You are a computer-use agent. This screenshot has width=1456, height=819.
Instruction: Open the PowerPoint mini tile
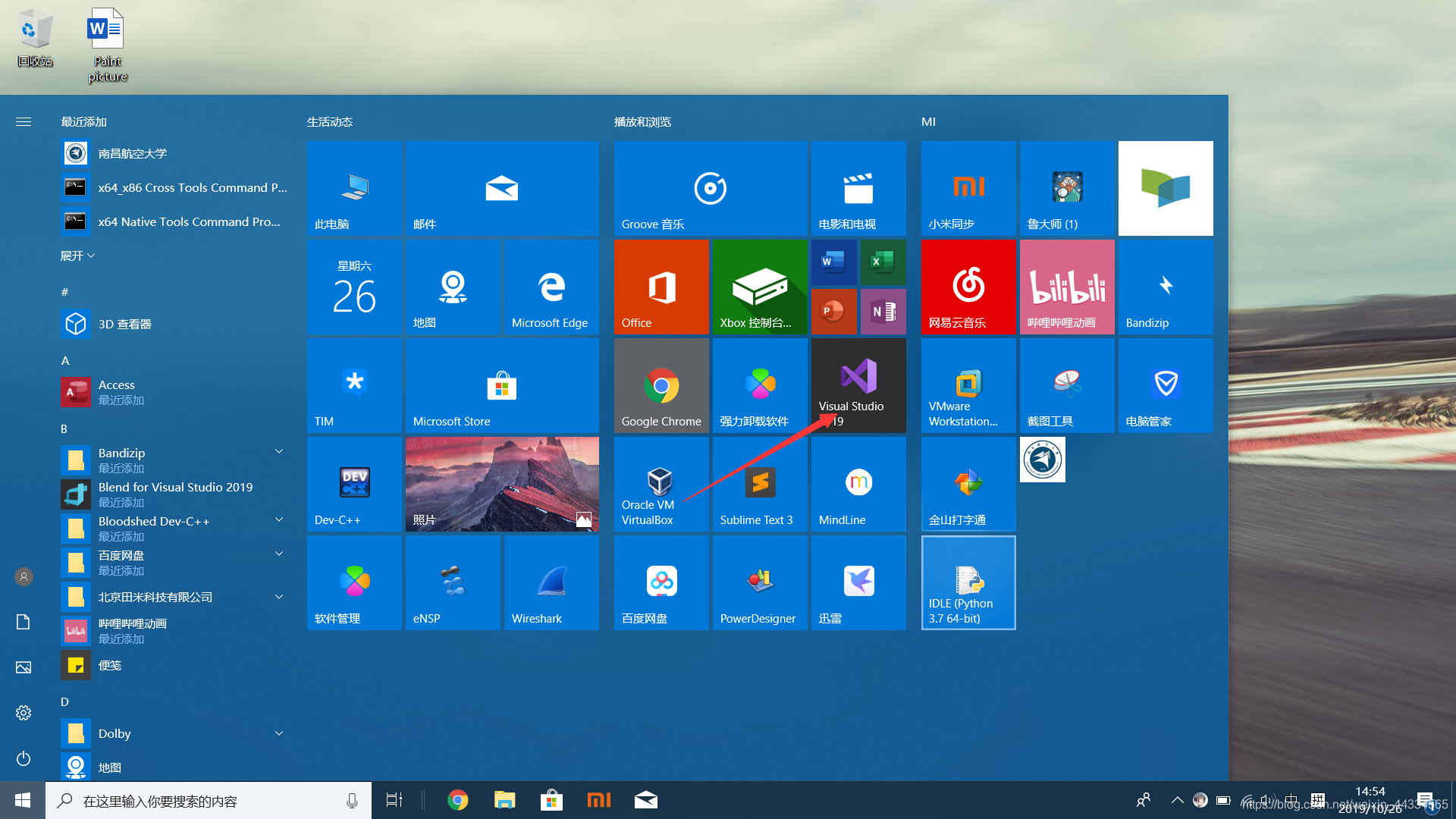[834, 311]
